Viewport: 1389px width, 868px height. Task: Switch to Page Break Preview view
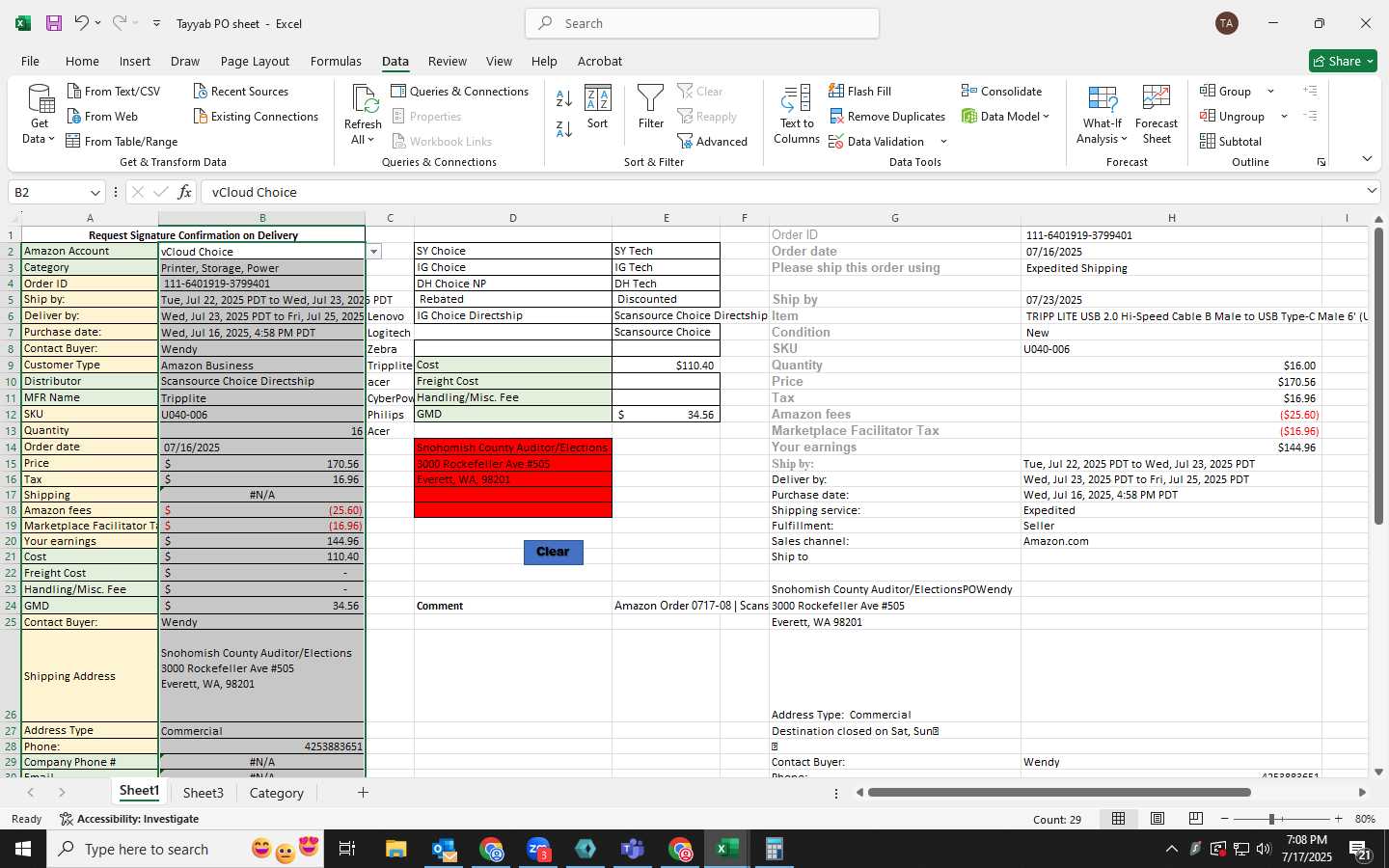(x=1195, y=819)
